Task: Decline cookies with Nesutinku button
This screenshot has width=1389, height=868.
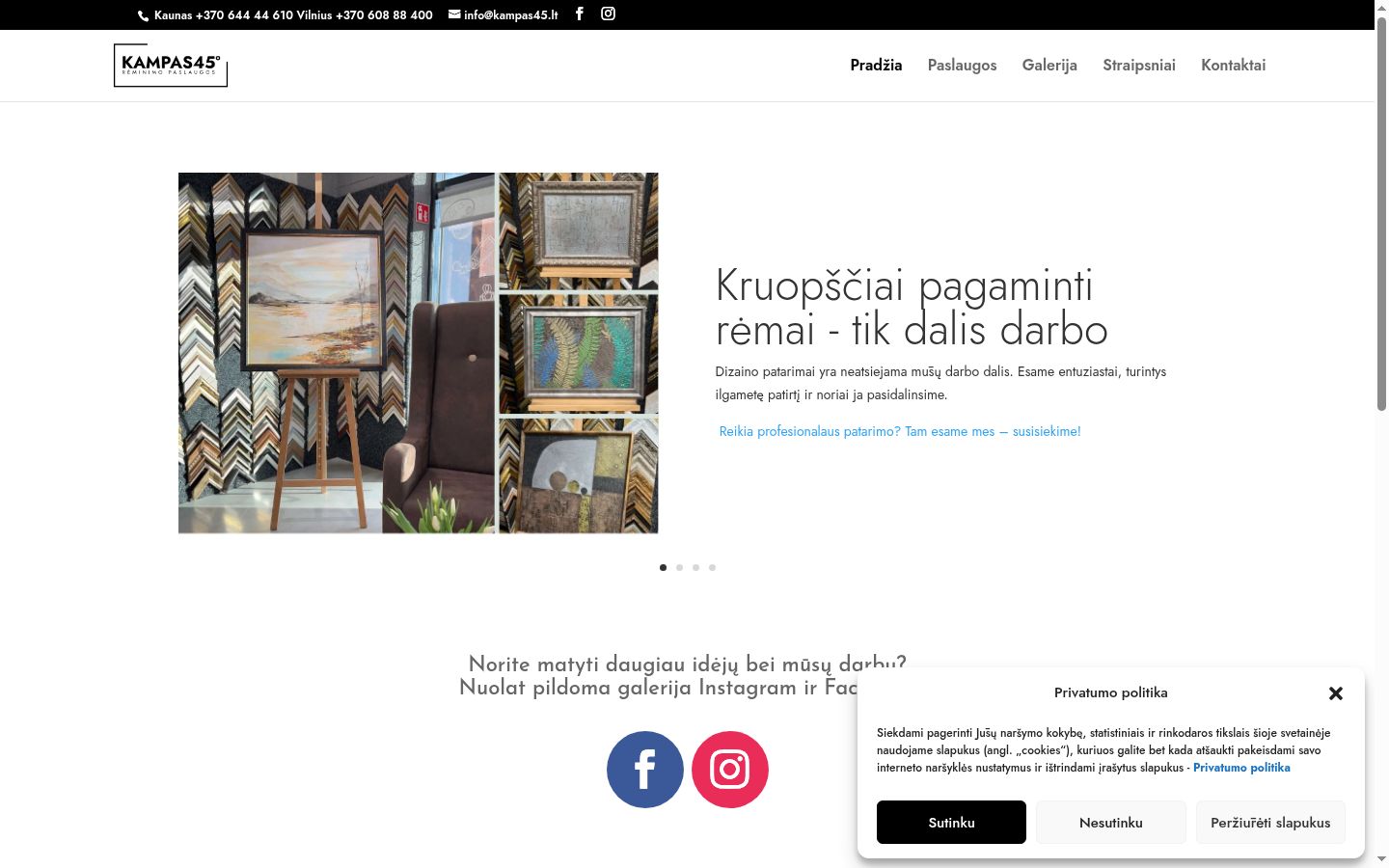Action: (1111, 823)
